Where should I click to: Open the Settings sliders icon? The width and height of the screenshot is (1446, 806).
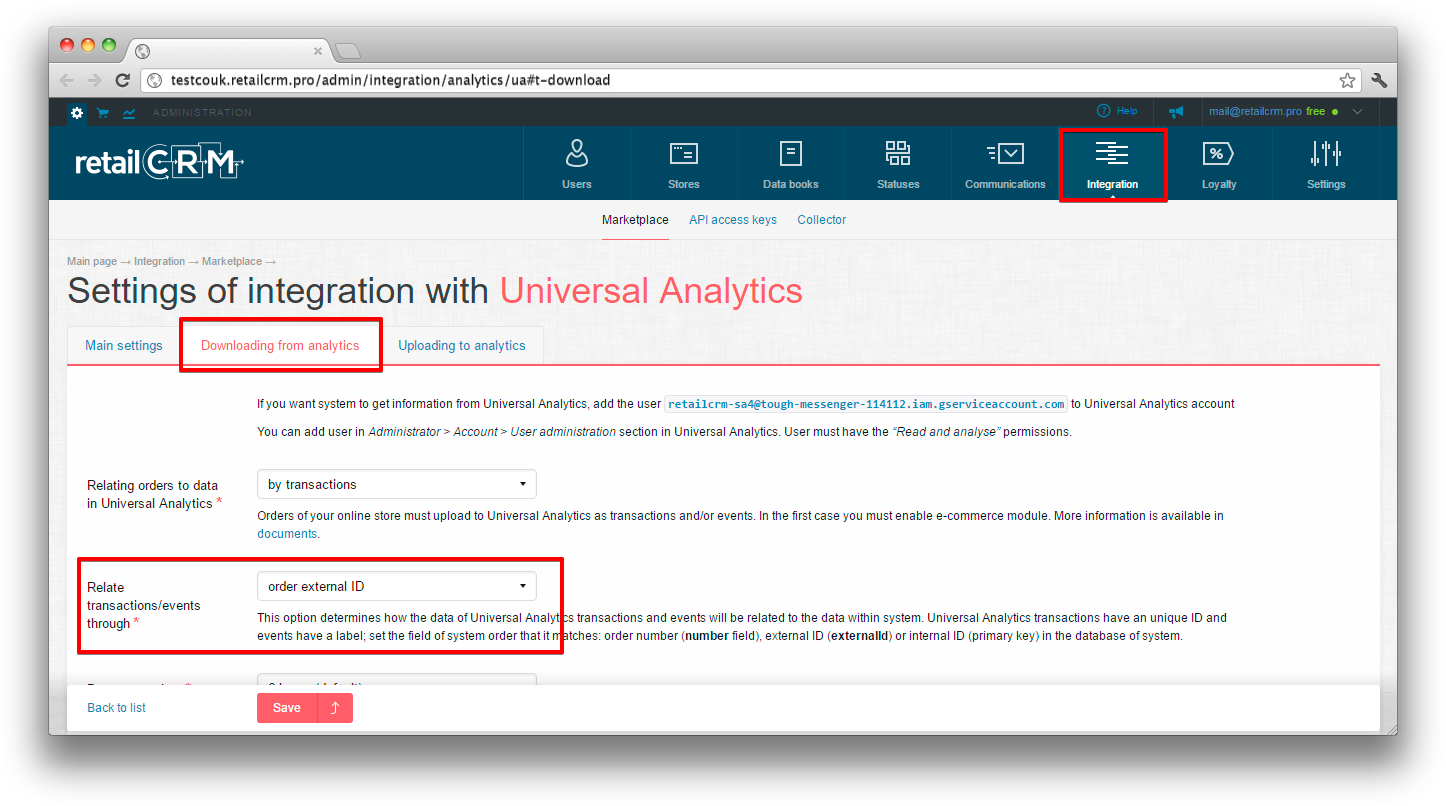coord(1326,153)
